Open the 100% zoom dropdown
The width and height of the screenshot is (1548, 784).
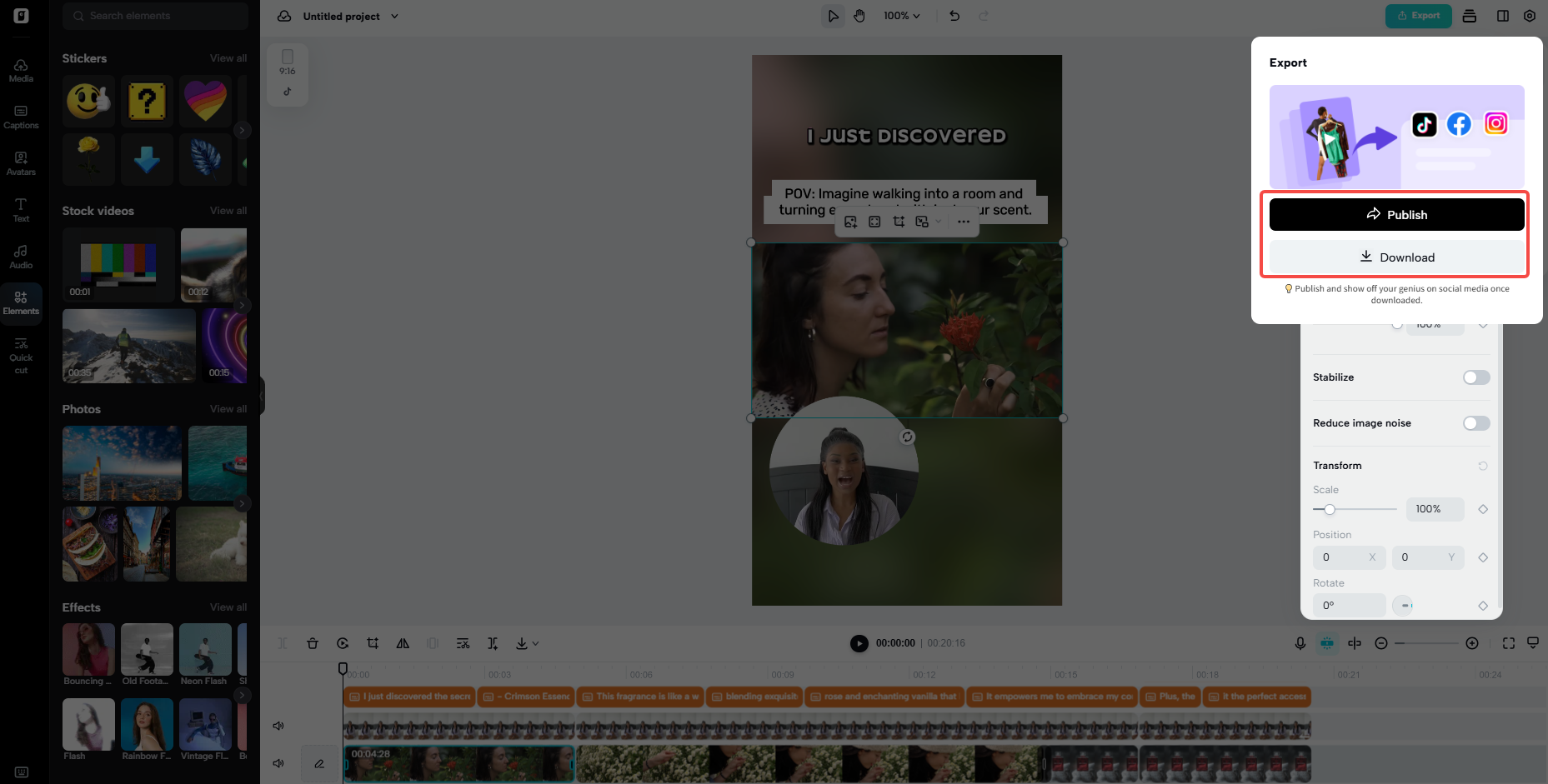coord(901,15)
